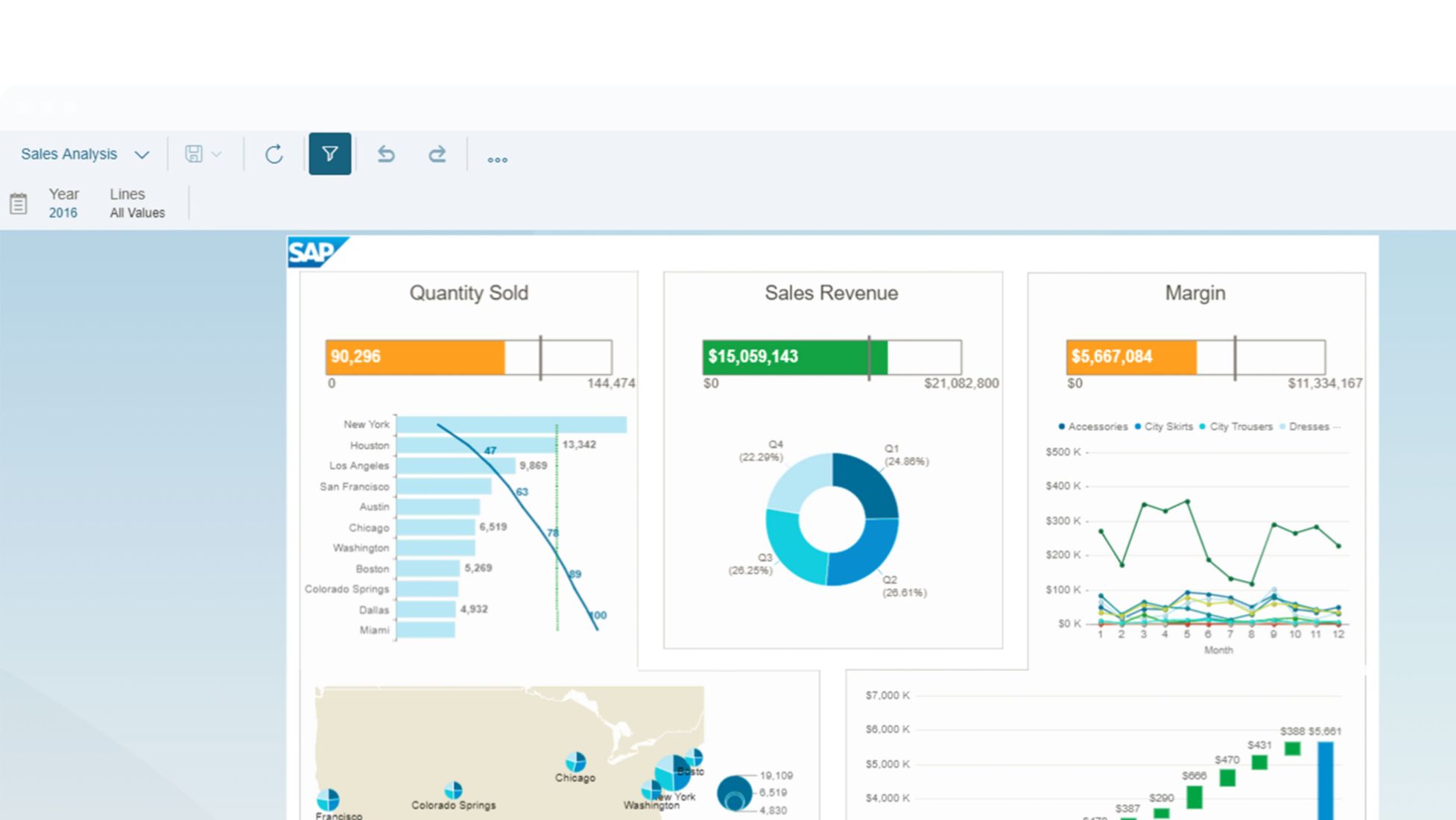
Task: Click the redo arrow icon
Action: point(437,154)
